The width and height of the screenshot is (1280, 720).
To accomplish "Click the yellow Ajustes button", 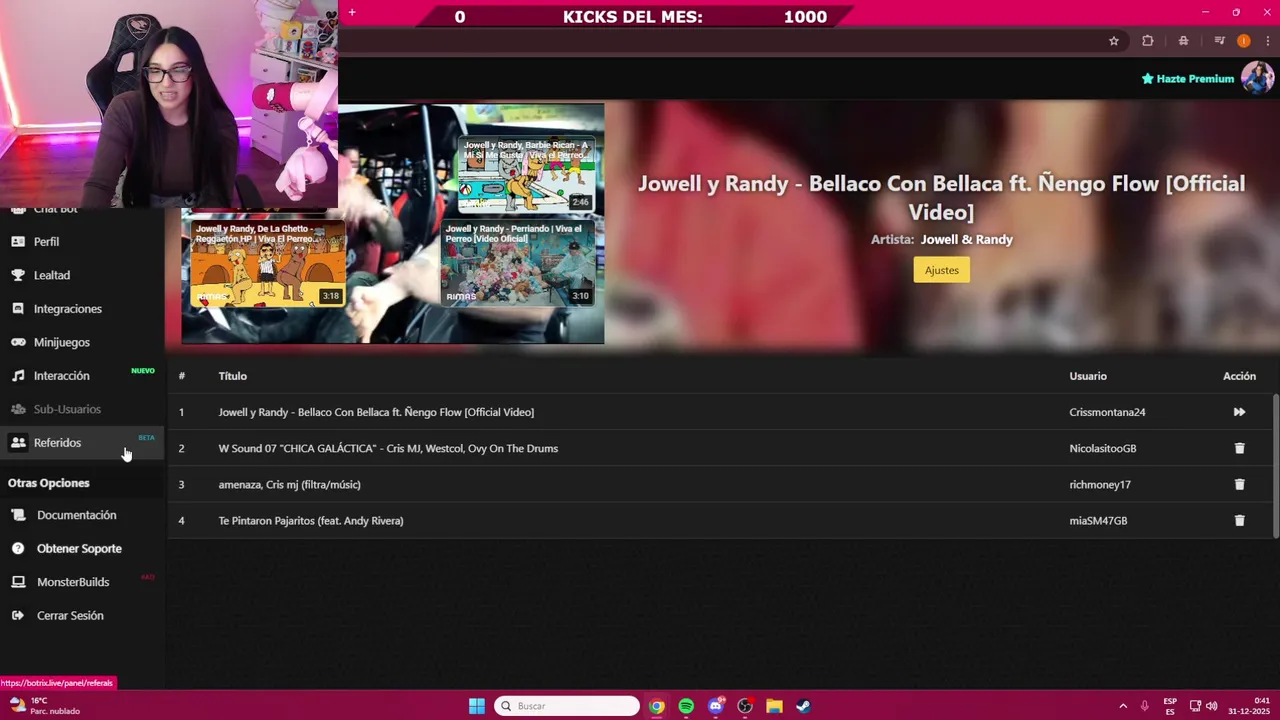I will tap(941, 270).
